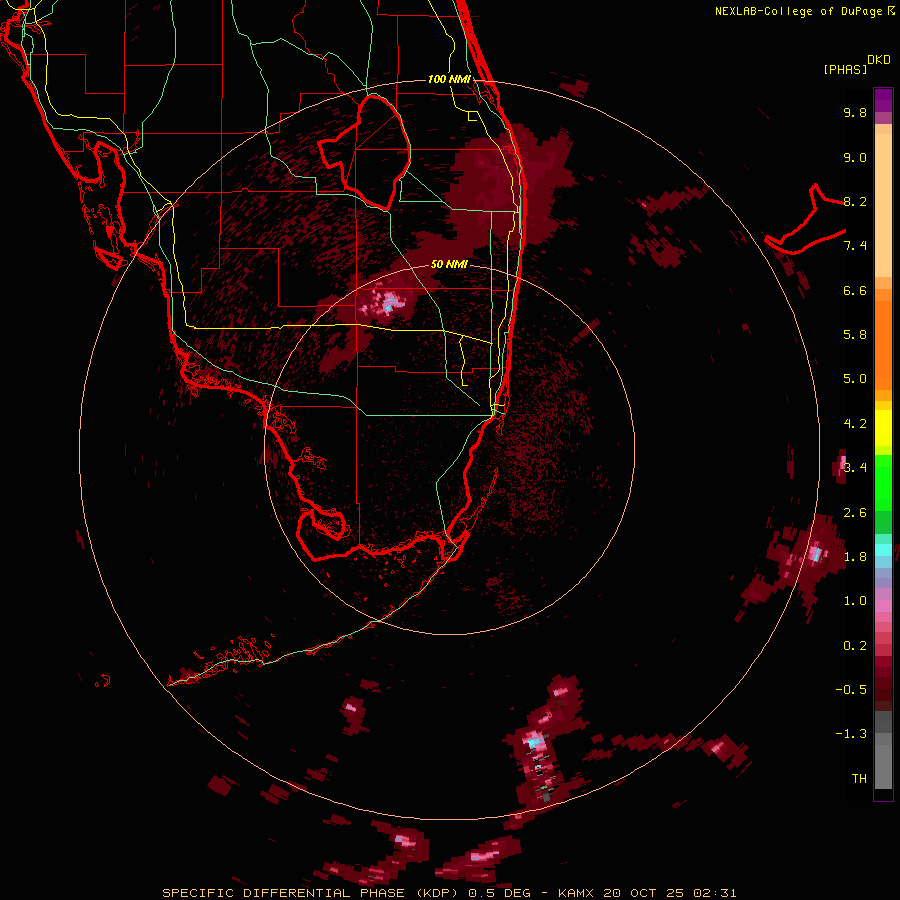Click the "20 OCT 25 02:31" timestamp
Viewport: 900px width, 900px height.
(670, 893)
